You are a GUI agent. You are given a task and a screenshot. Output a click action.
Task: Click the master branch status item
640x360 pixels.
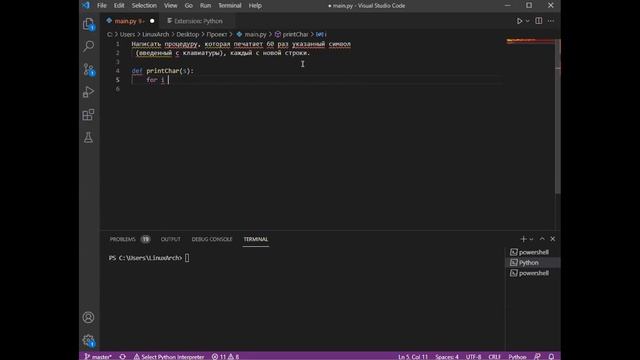[98, 356]
